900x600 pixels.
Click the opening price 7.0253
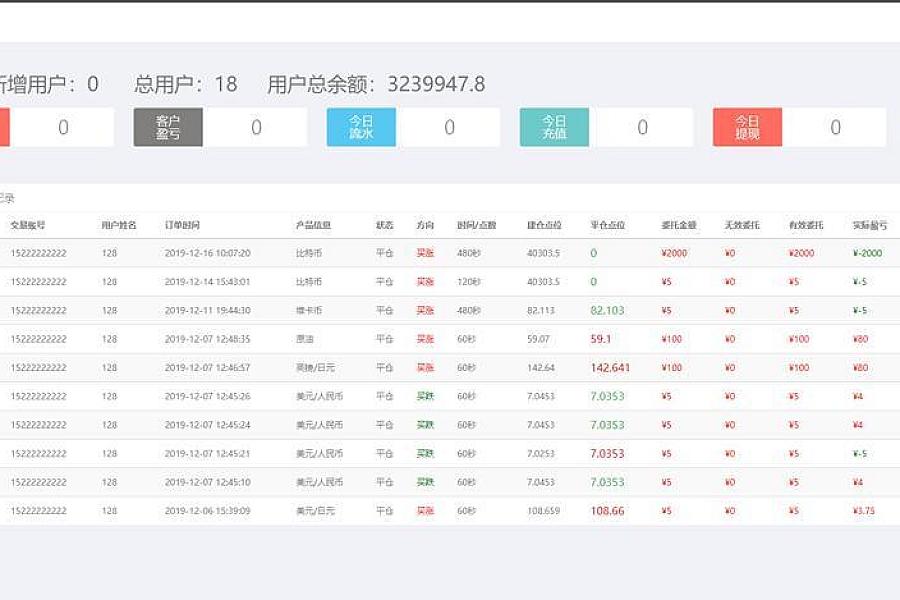[x=541, y=454]
